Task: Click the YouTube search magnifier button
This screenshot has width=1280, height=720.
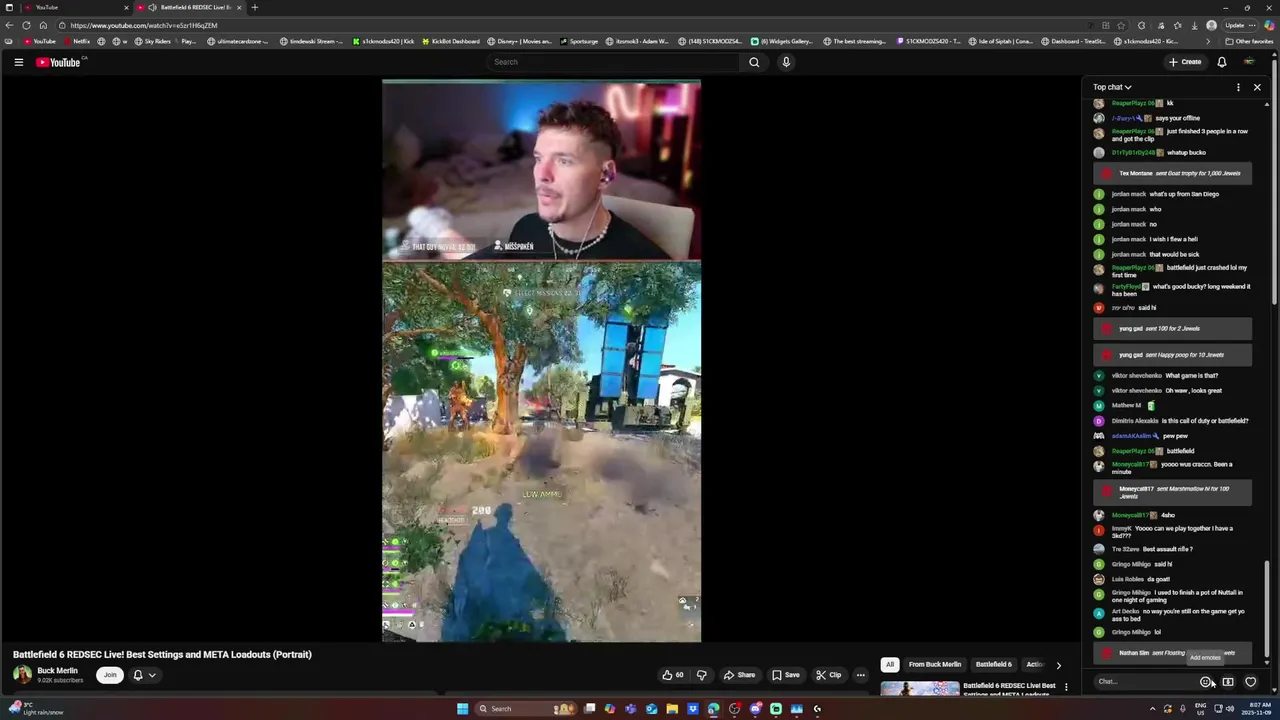Action: (x=754, y=62)
